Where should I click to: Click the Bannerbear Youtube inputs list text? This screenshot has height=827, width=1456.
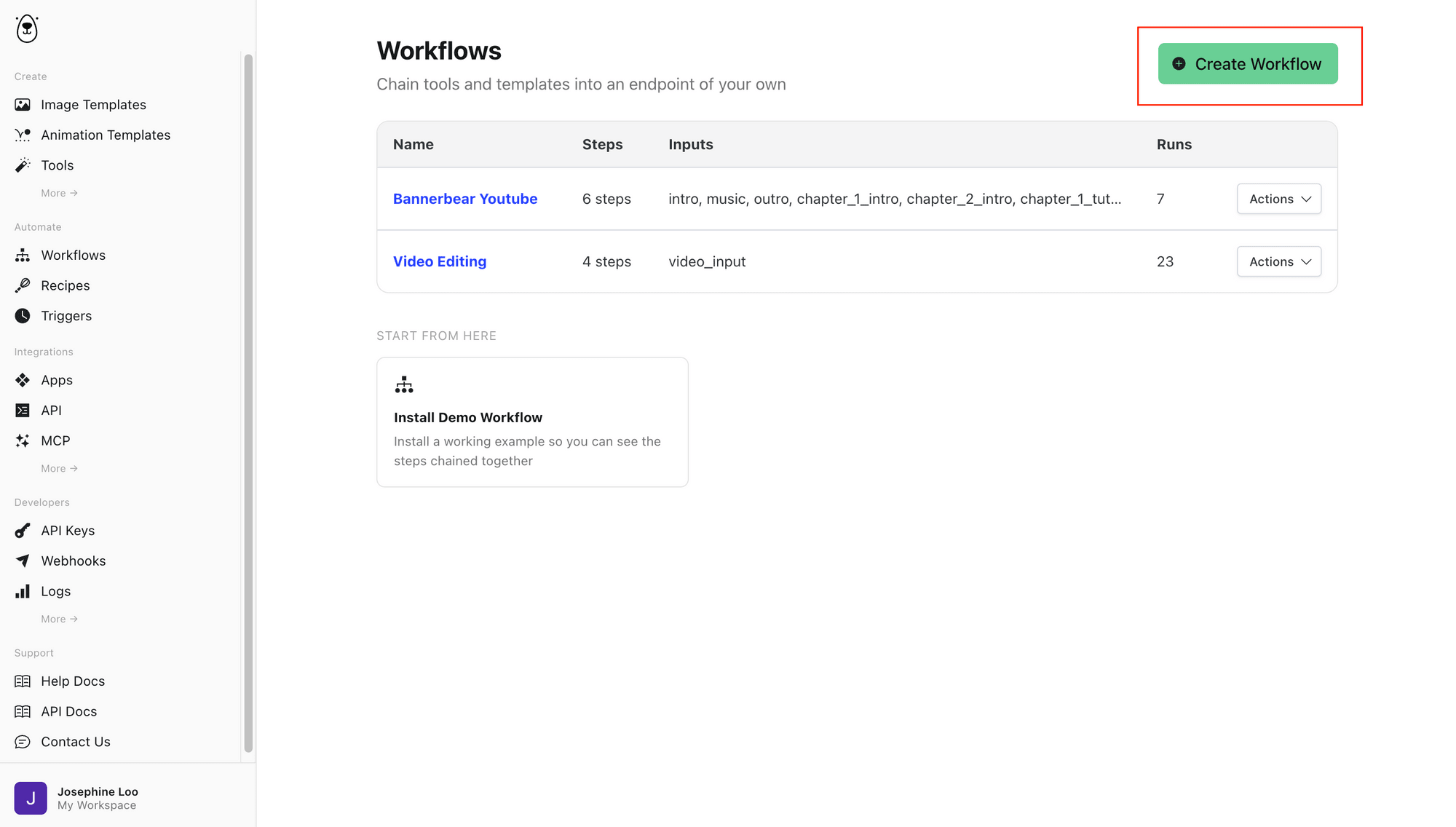[x=895, y=199]
